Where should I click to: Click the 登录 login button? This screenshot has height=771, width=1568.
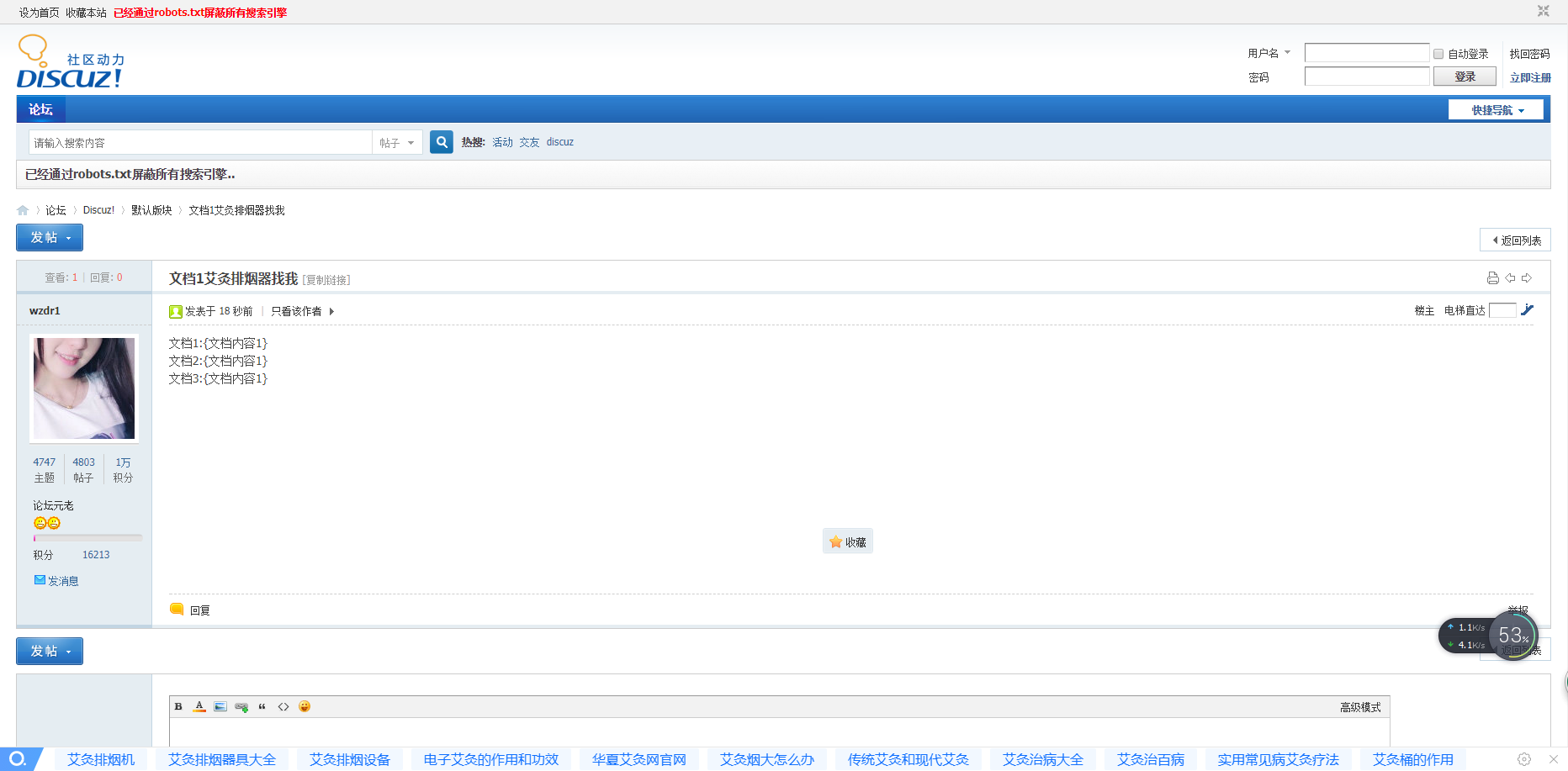click(1465, 77)
